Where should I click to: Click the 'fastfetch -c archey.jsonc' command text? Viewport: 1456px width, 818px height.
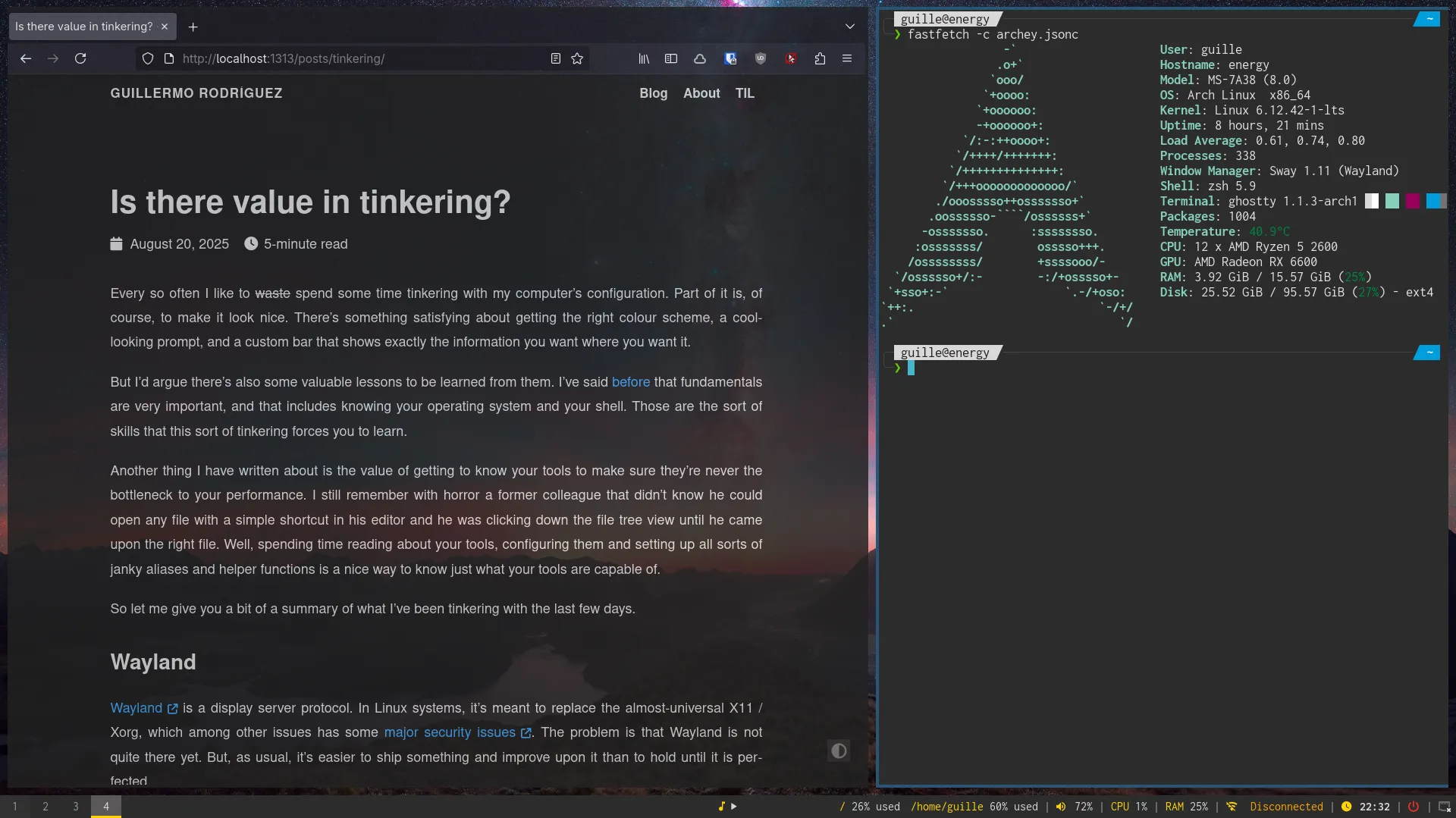click(x=993, y=34)
